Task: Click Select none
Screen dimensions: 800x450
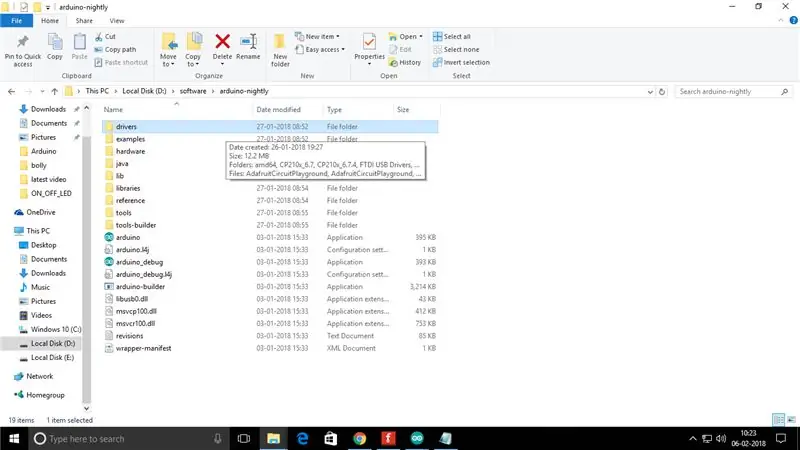Action: click(456, 49)
